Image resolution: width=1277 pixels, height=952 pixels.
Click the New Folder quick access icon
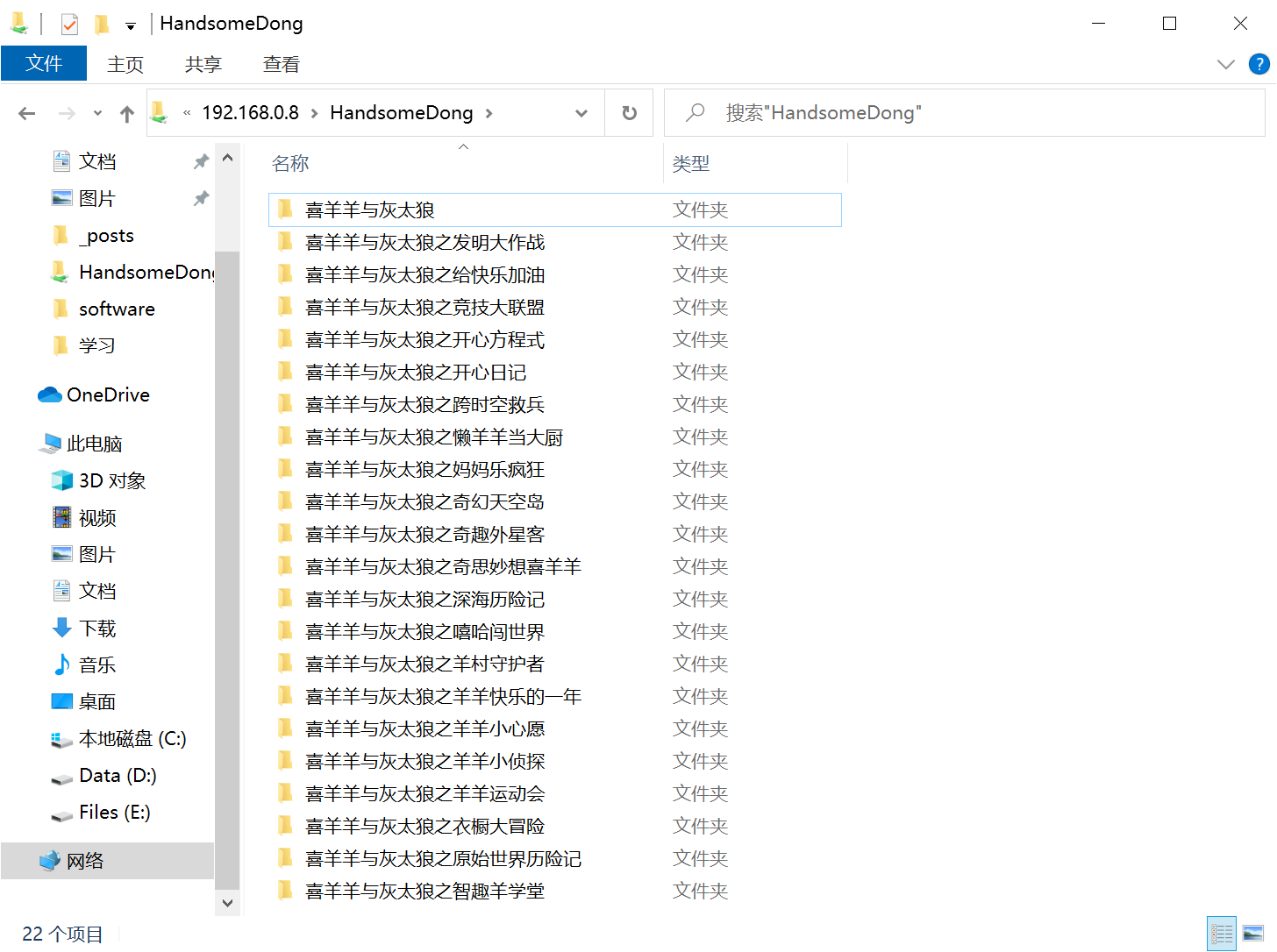click(102, 24)
